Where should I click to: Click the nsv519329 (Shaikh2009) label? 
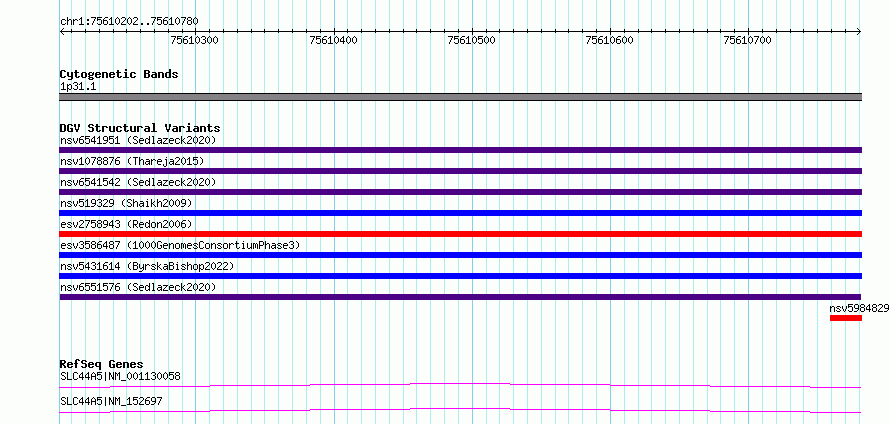[x=126, y=203]
